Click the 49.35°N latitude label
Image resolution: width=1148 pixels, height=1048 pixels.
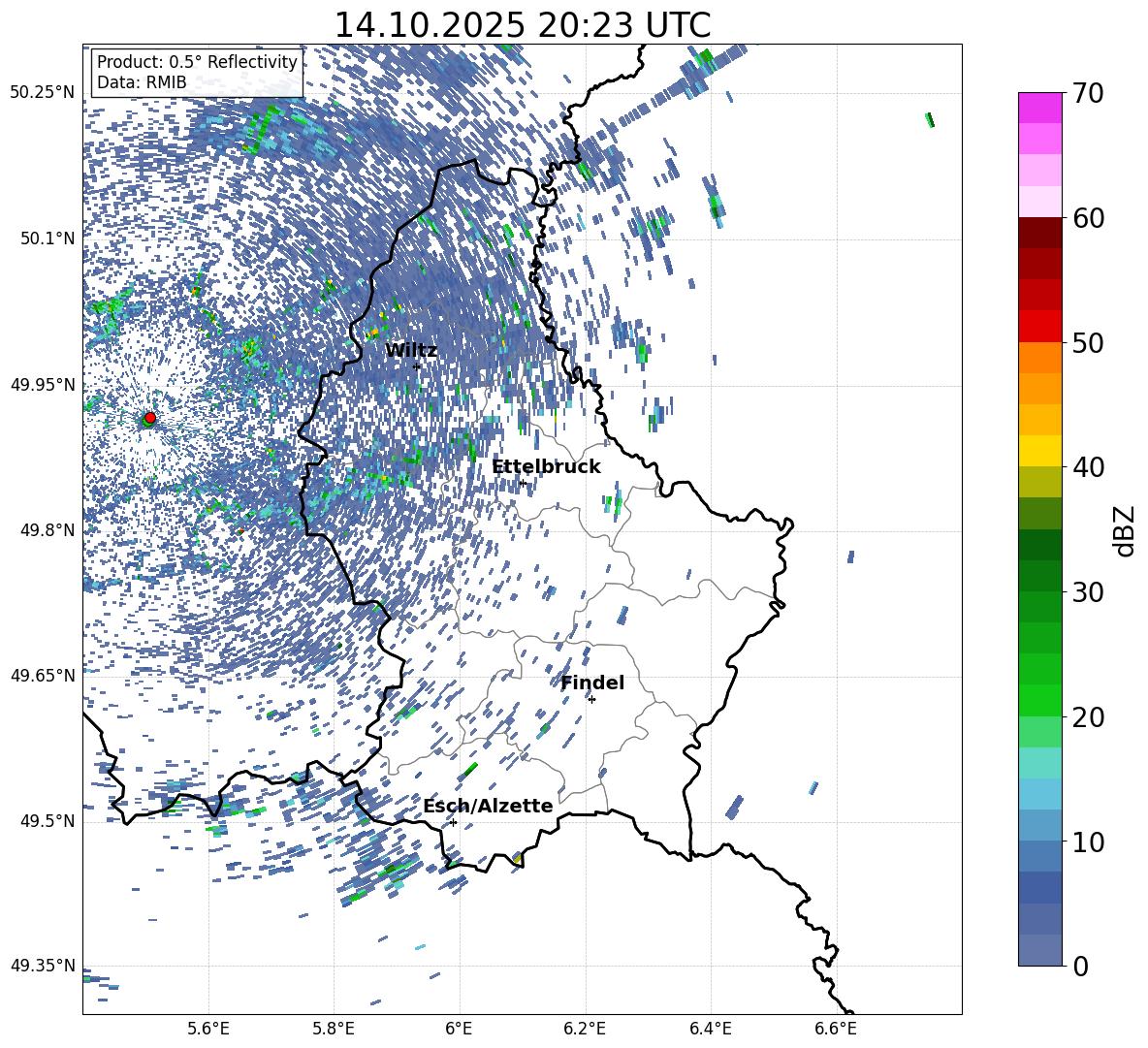point(43,966)
